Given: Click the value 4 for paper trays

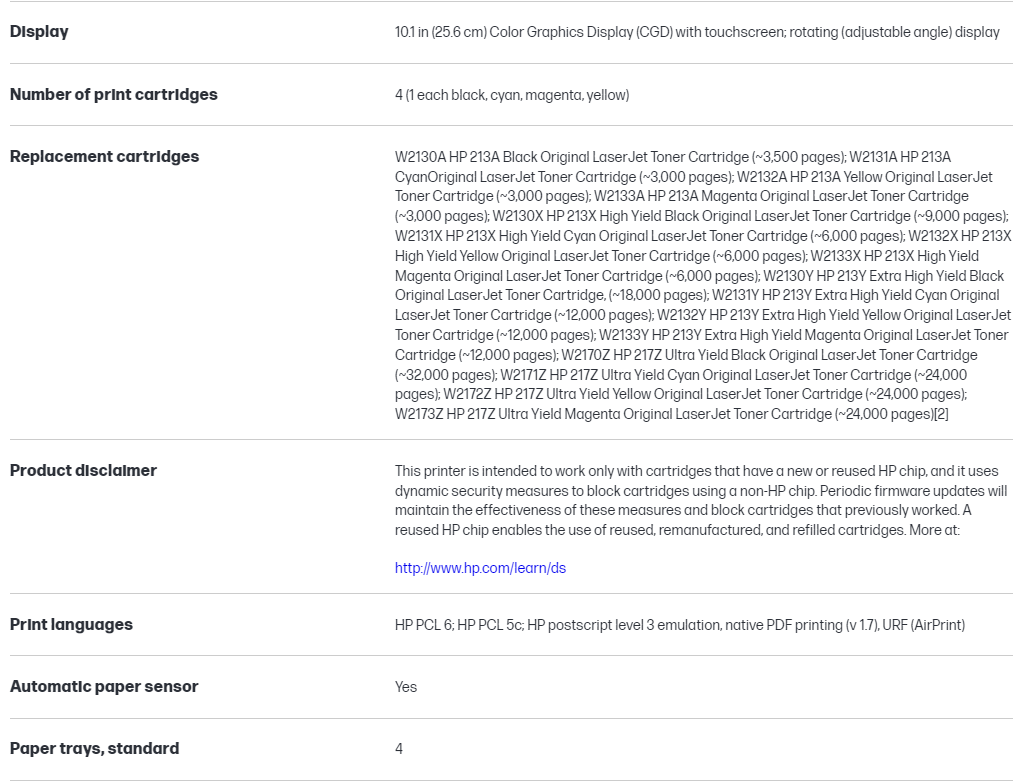Looking at the screenshot, I should pos(399,749).
